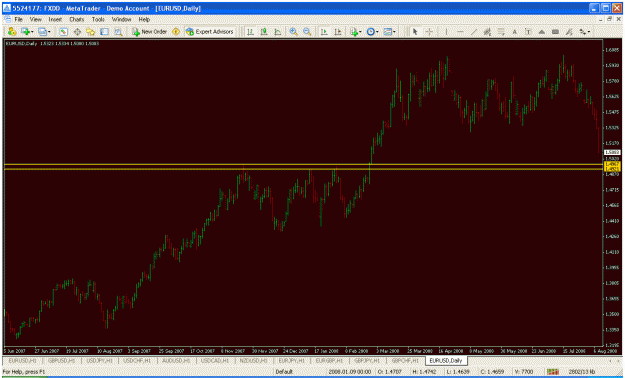Viewport: 625px width, 378px height.
Task: Click the New Order button
Action: tap(149, 32)
